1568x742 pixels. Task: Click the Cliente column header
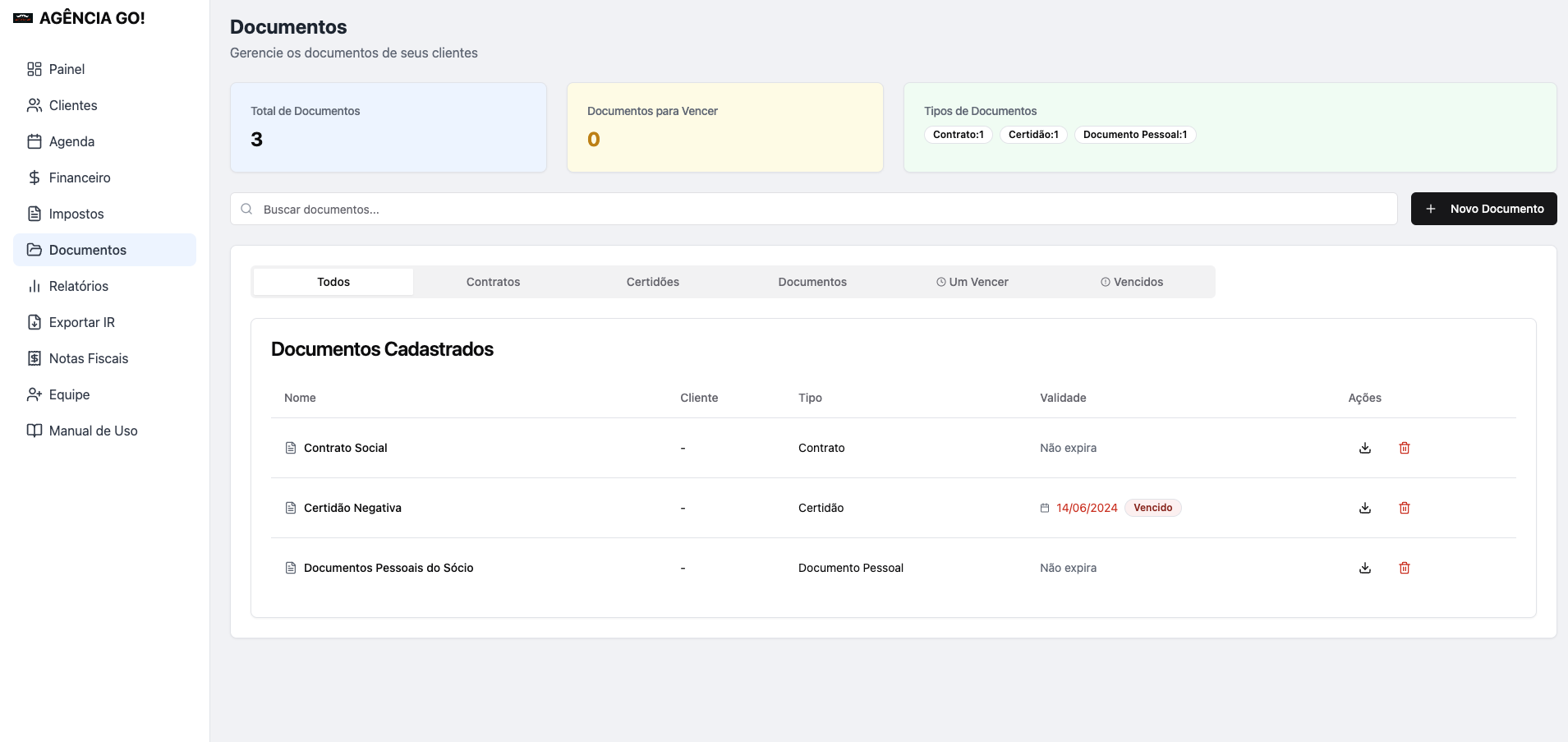(699, 398)
